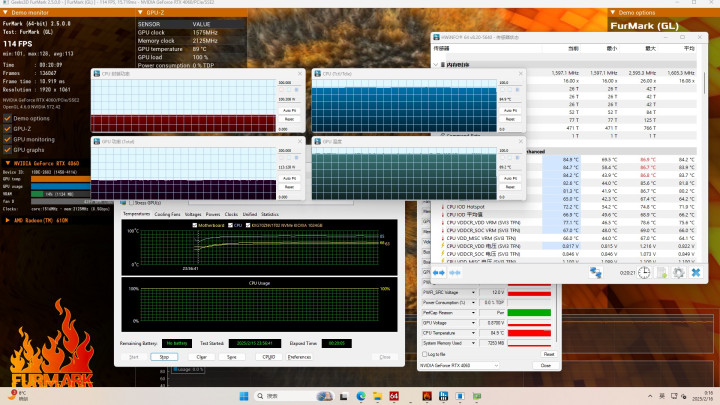The height and width of the screenshot is (405, 720).
Task: Close the GPU temperature graph window
Action: click(x=520, y=141)
